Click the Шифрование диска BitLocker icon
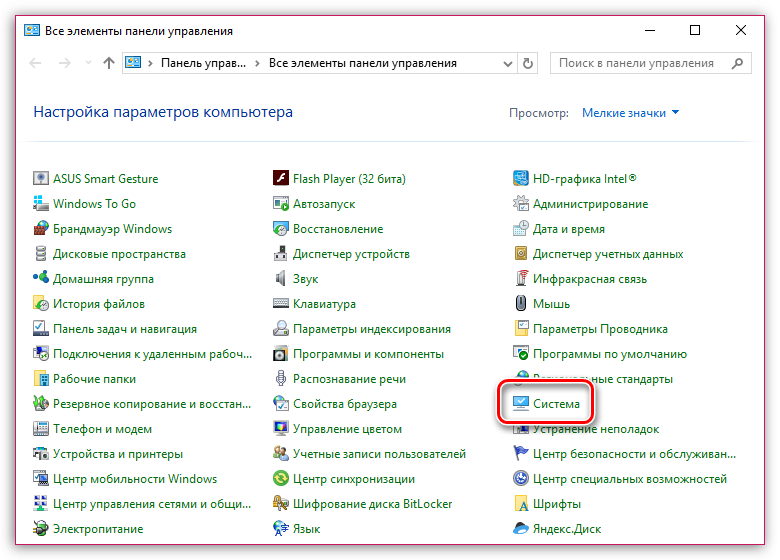 coord(281,504)
